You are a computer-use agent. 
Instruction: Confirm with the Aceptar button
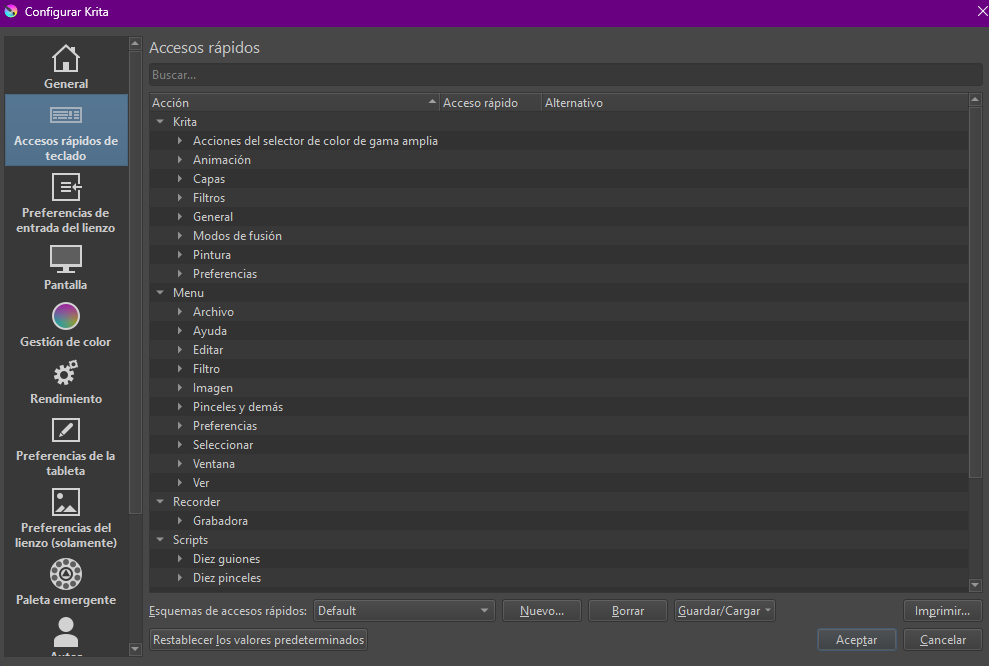857,640
